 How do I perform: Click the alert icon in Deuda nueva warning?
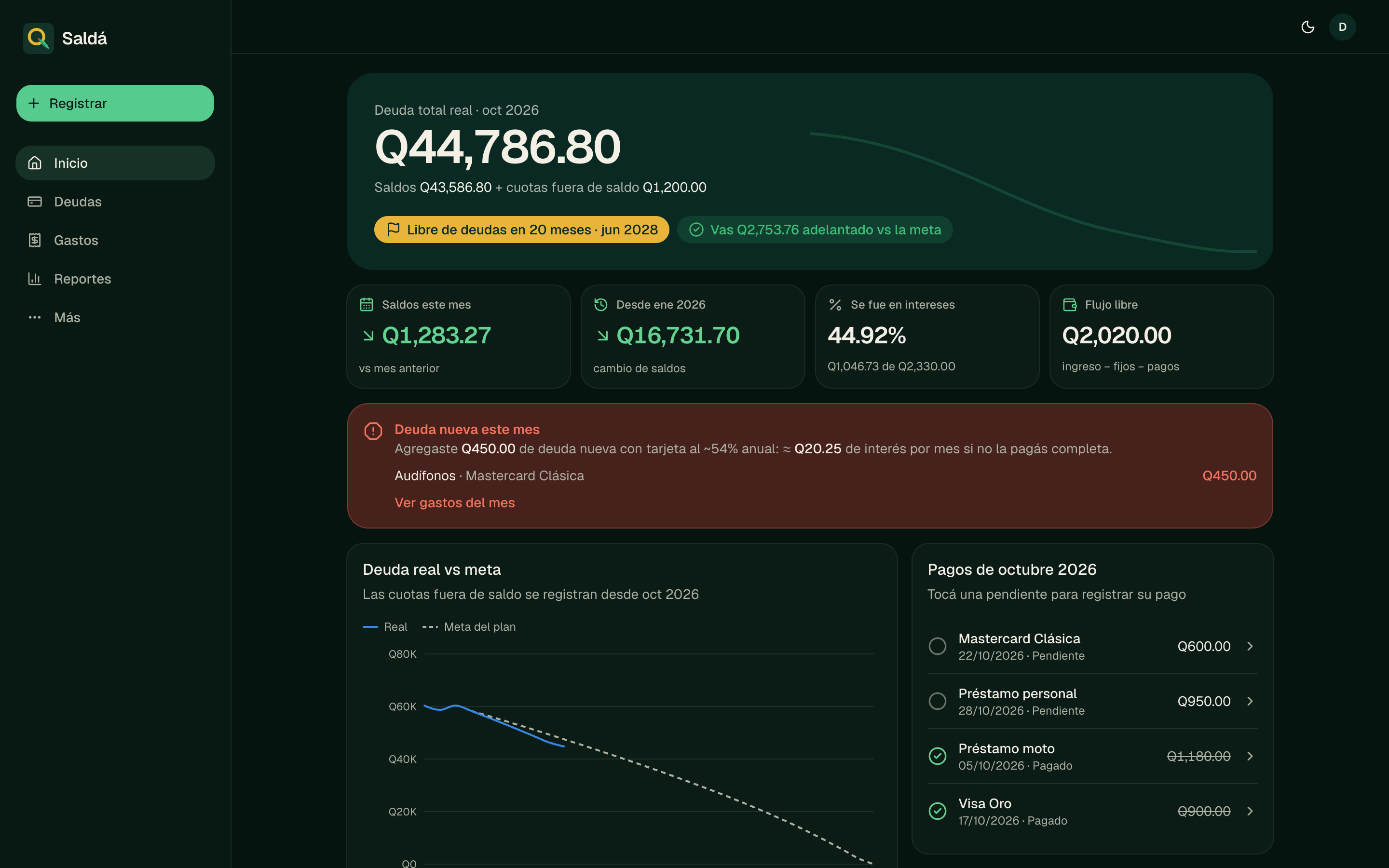coord(373,431)
